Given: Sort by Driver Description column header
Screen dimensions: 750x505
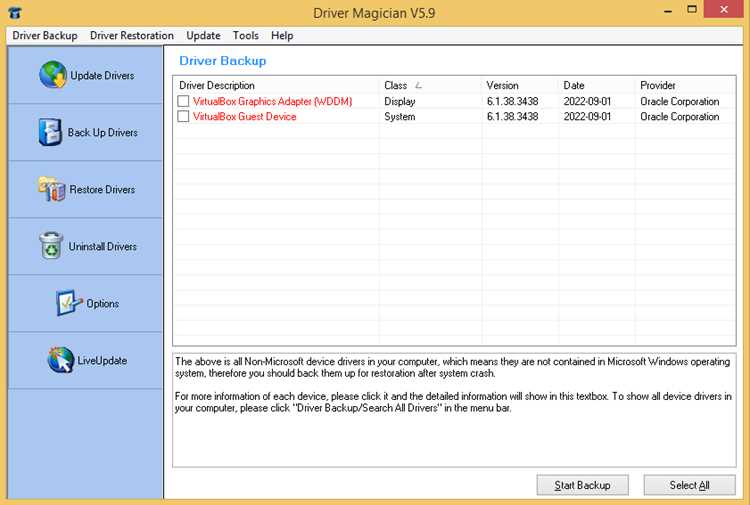Looking at the screenshot, I should coord(276,85).
